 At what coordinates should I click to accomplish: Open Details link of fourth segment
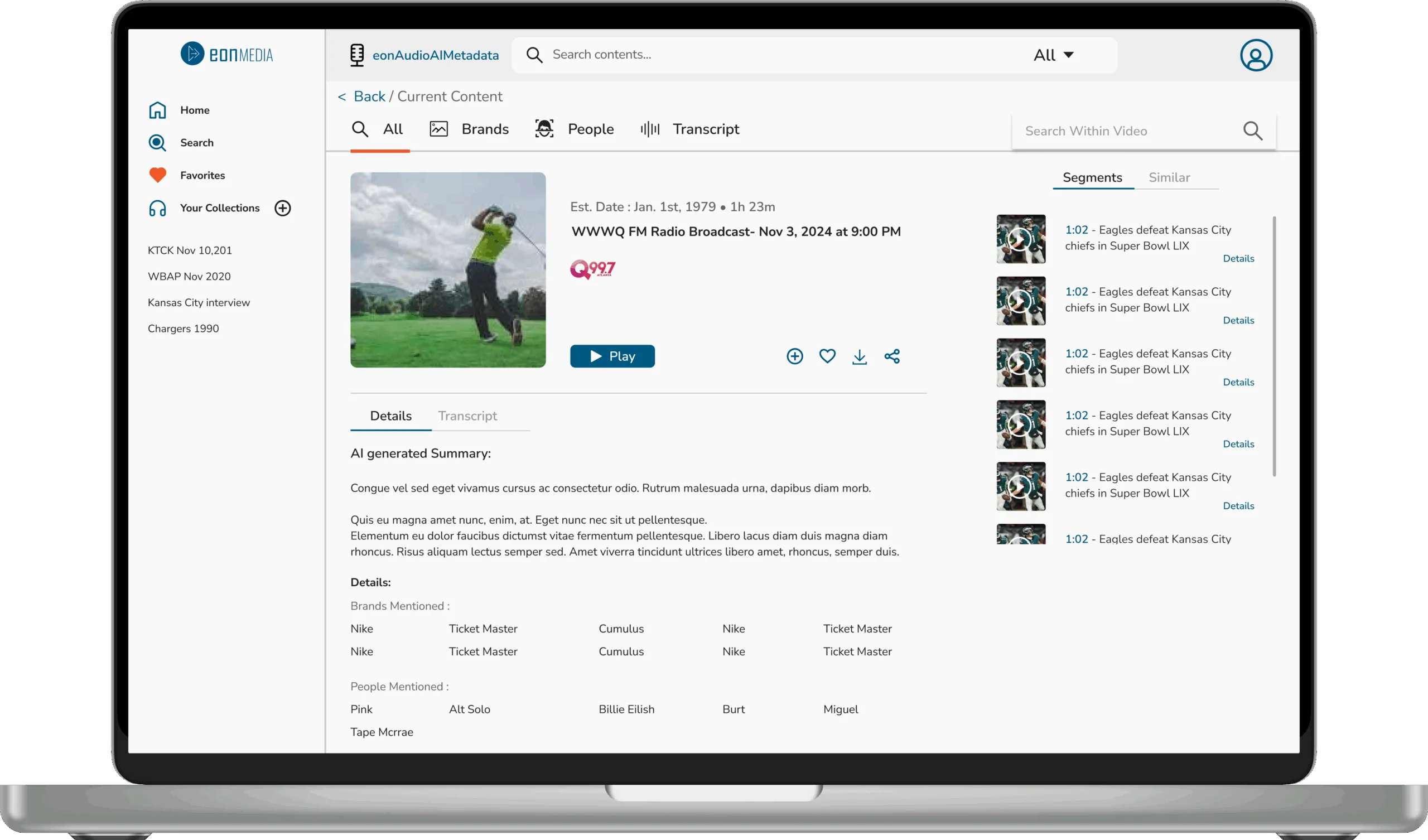coord(1238,444)
